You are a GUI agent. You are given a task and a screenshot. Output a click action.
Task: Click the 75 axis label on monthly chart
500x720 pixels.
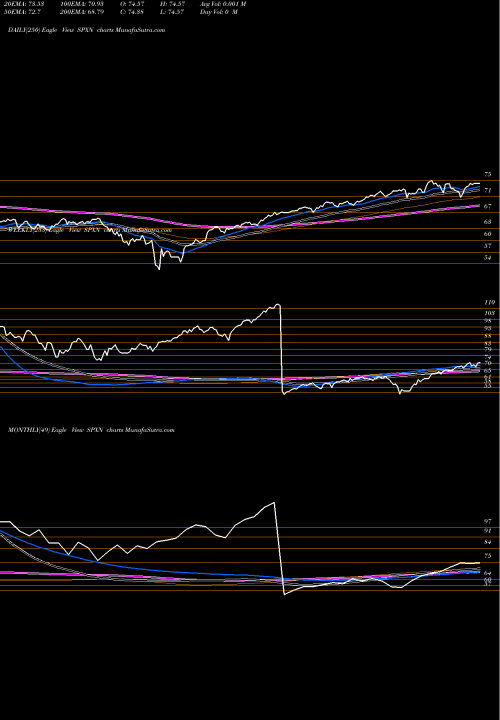click(x=488, y=556)
